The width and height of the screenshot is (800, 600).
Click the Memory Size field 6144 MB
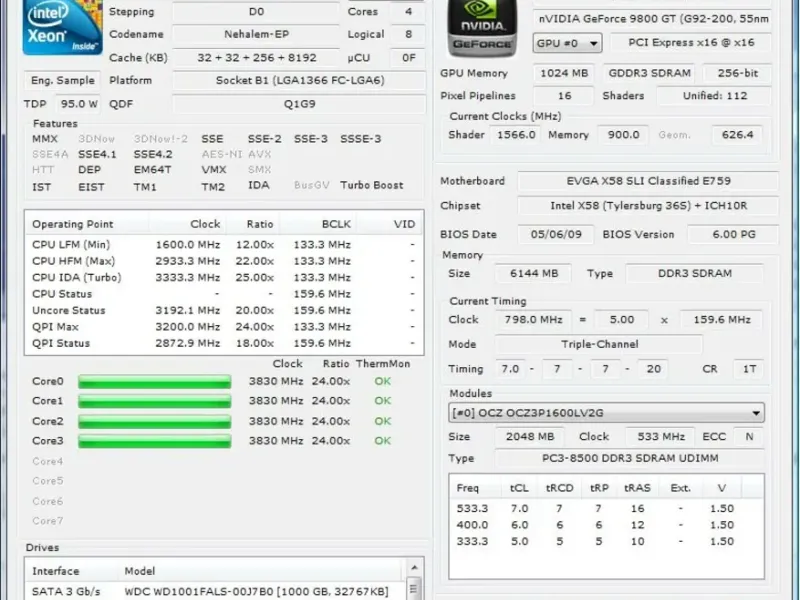coord(533,274)
